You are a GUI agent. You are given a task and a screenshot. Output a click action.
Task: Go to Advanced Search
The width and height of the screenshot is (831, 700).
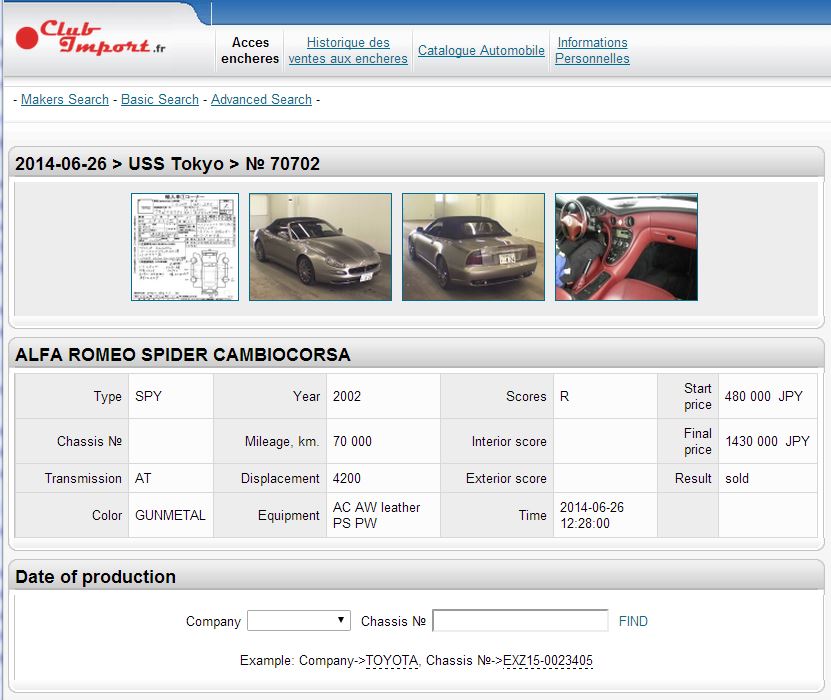click(261, 99)
